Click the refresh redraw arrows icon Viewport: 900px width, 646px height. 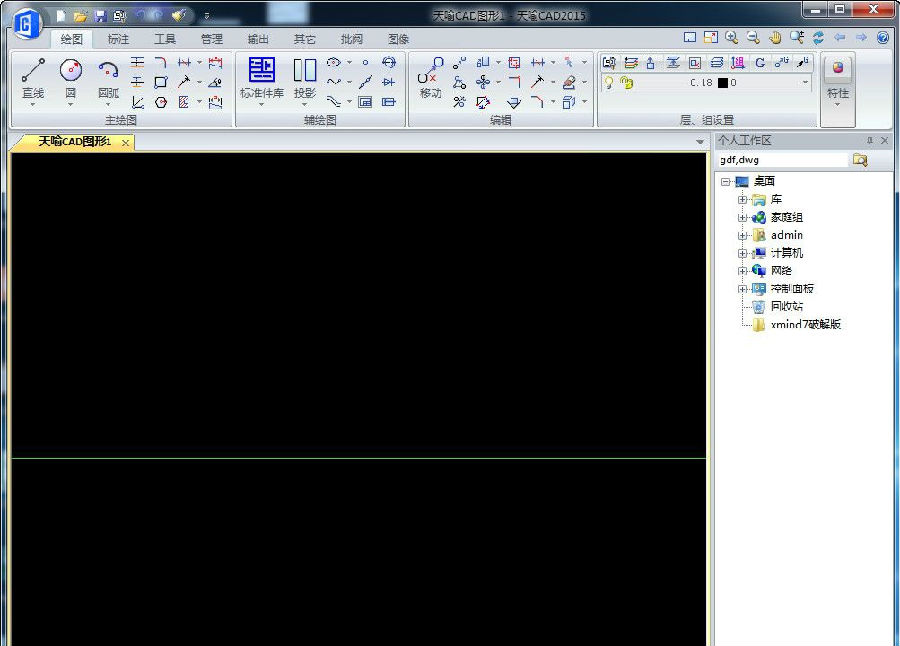tap(818, 37)
